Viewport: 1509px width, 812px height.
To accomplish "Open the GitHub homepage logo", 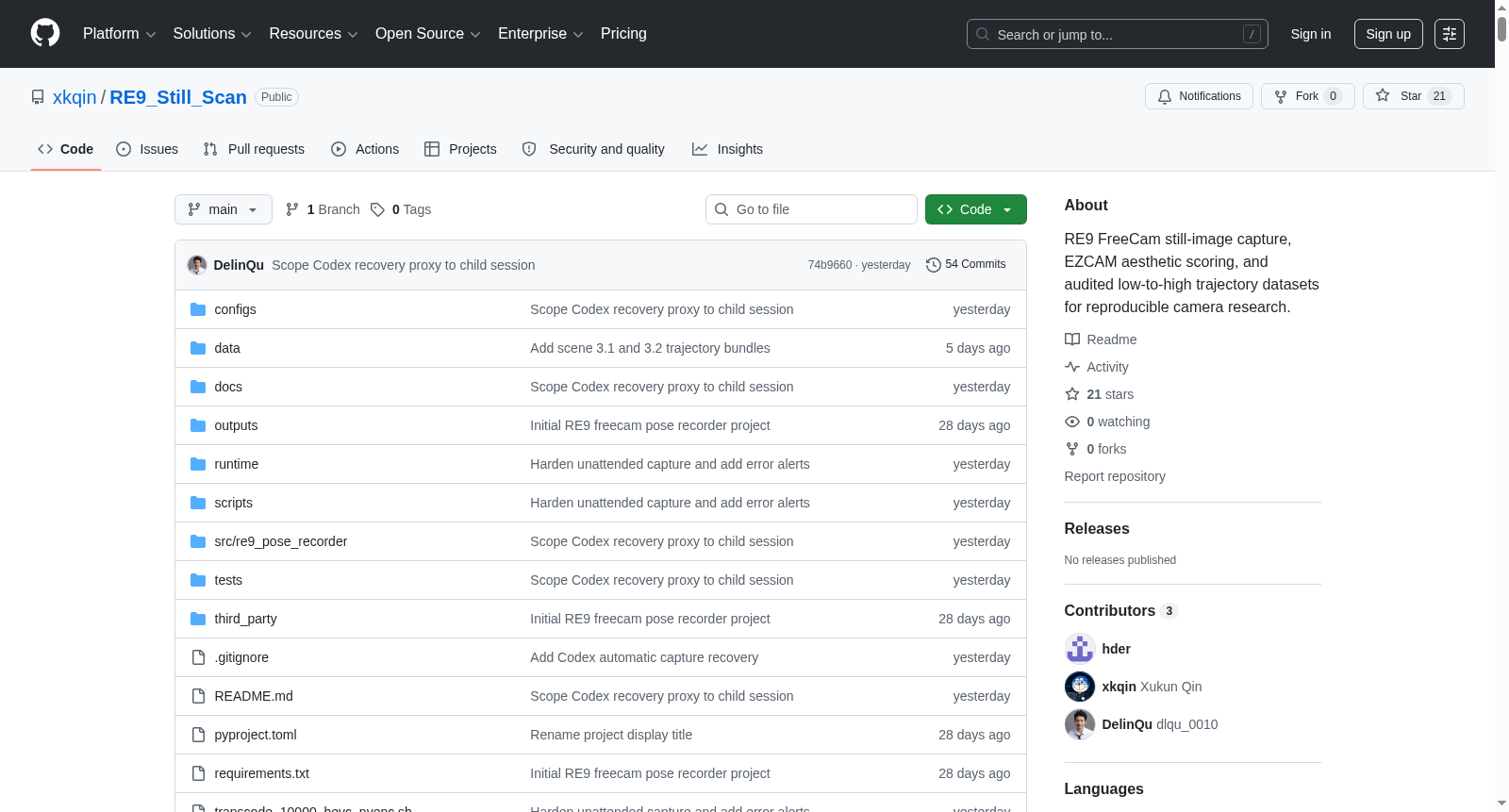I will (45, 34).
